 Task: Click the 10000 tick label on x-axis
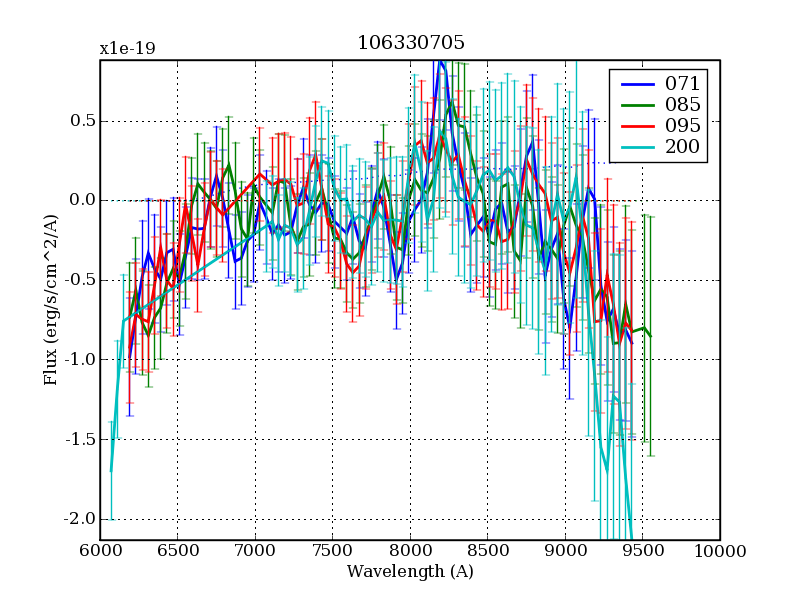[x=720, y=551]
